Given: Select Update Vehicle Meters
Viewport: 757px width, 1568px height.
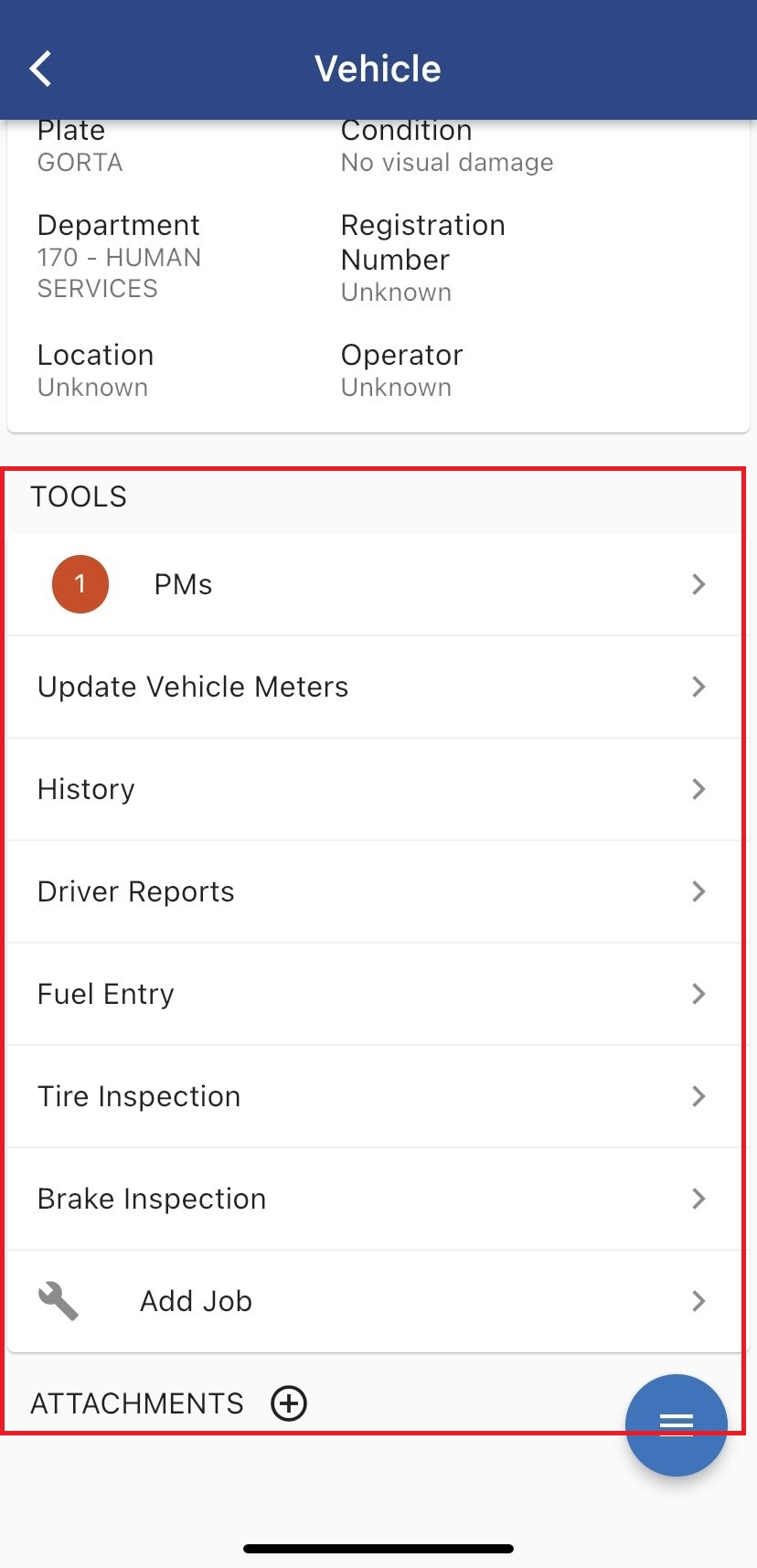Looking at the screenshot, I should click(192, 687).
